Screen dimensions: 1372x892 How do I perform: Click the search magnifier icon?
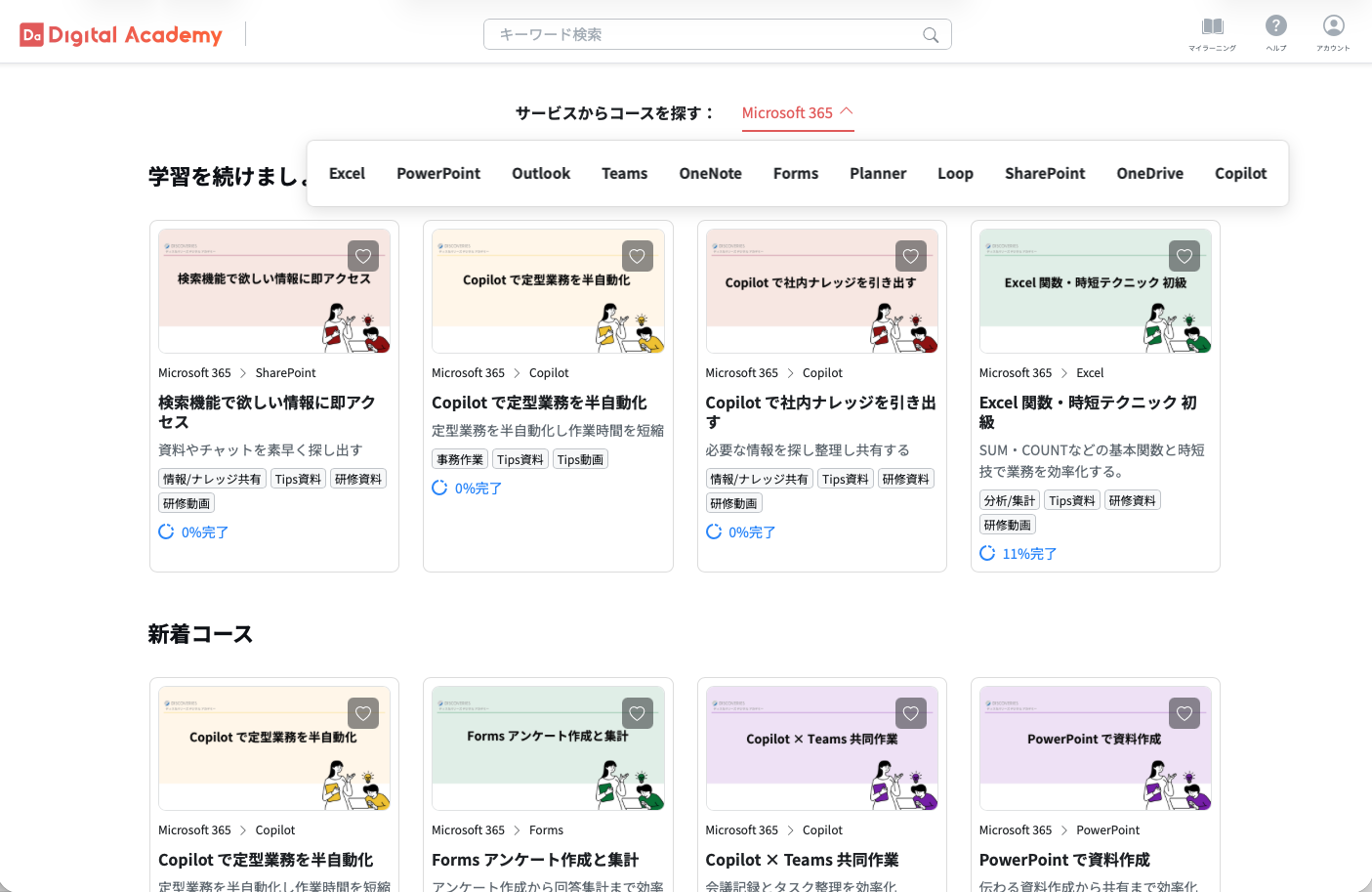tap(931, 35)
